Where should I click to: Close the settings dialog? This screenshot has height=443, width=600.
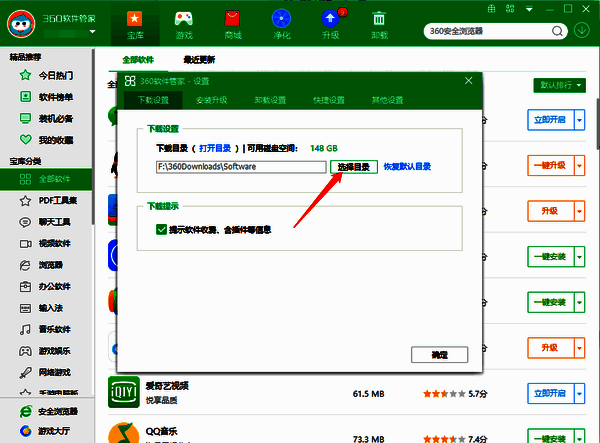point(468,81)
